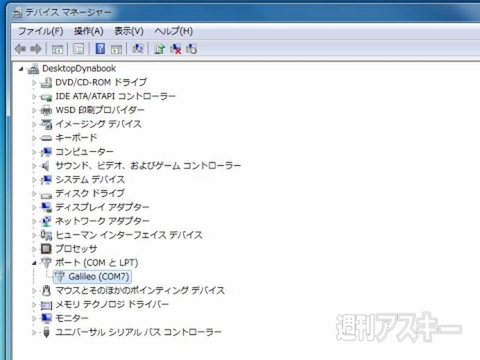Expand the ネットワーク アダプター node
480x360 pixels.
click(x=34, y=221)
